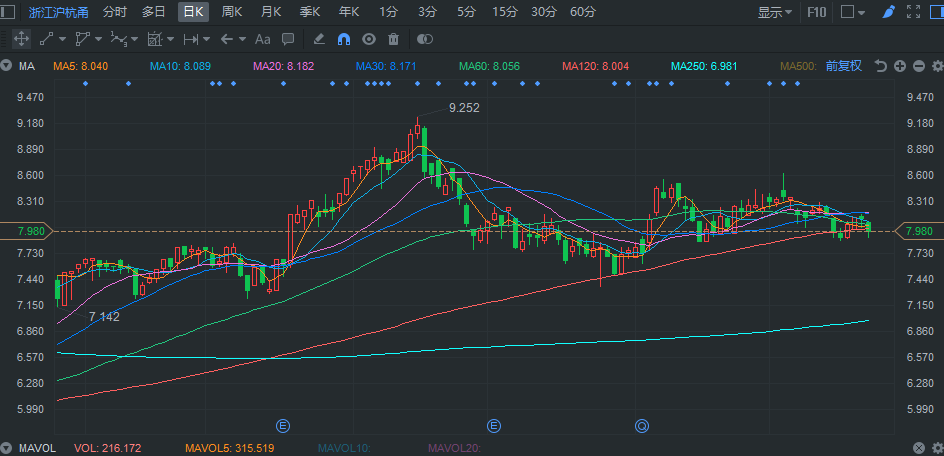The width and height of the screenshot is (944, 456).
Task: Open dropdown arrow next to range tool
Action: pyautogui.click(x=206, y=39)
